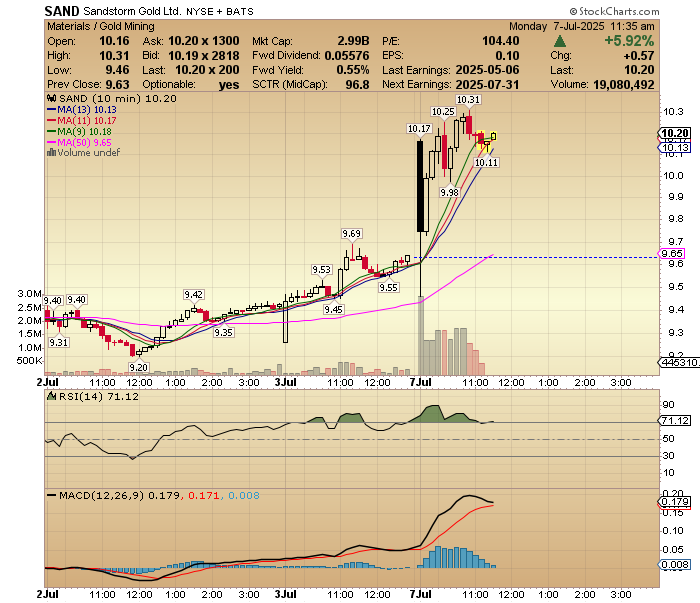Click the highlighted latest candlestick
Viewport: 700px width, 603px height.
(493, 136)
